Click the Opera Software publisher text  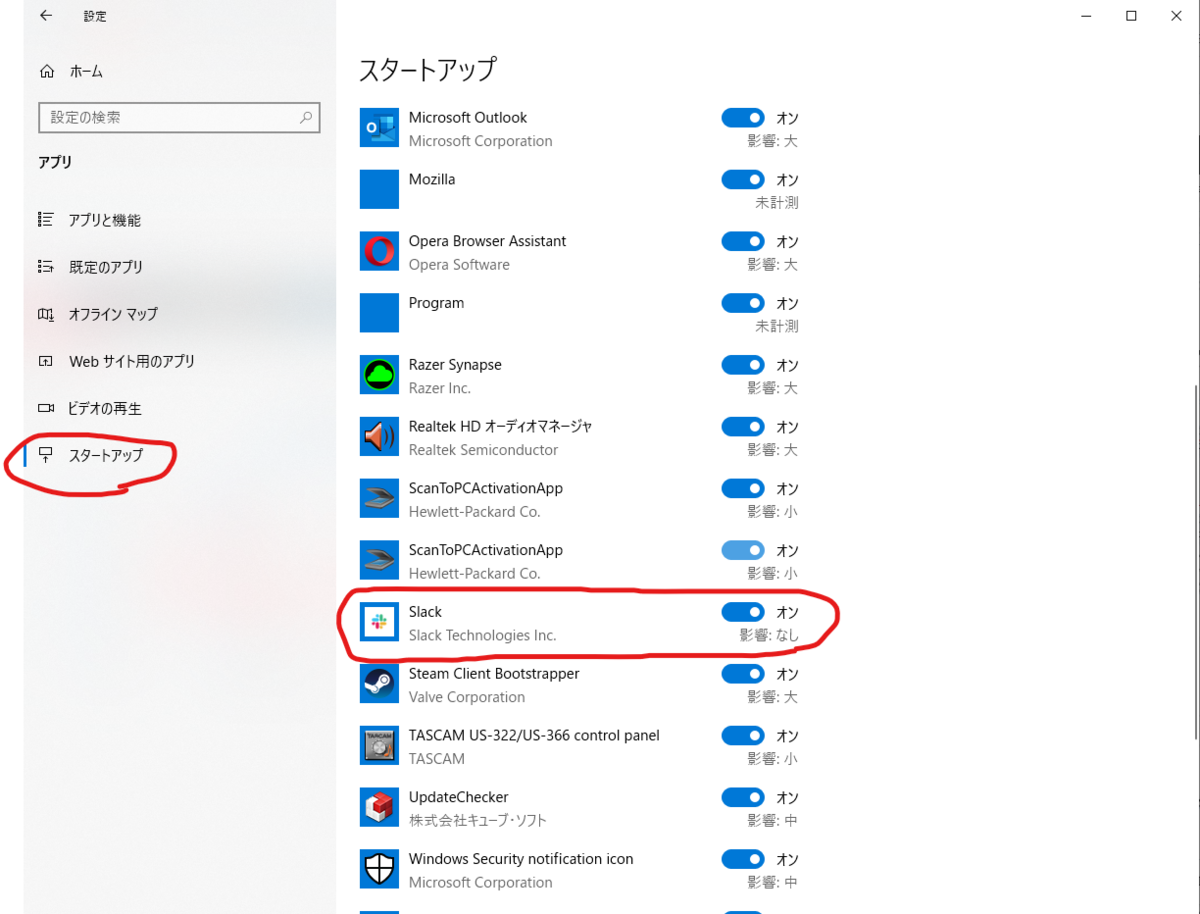pos(459,265)
